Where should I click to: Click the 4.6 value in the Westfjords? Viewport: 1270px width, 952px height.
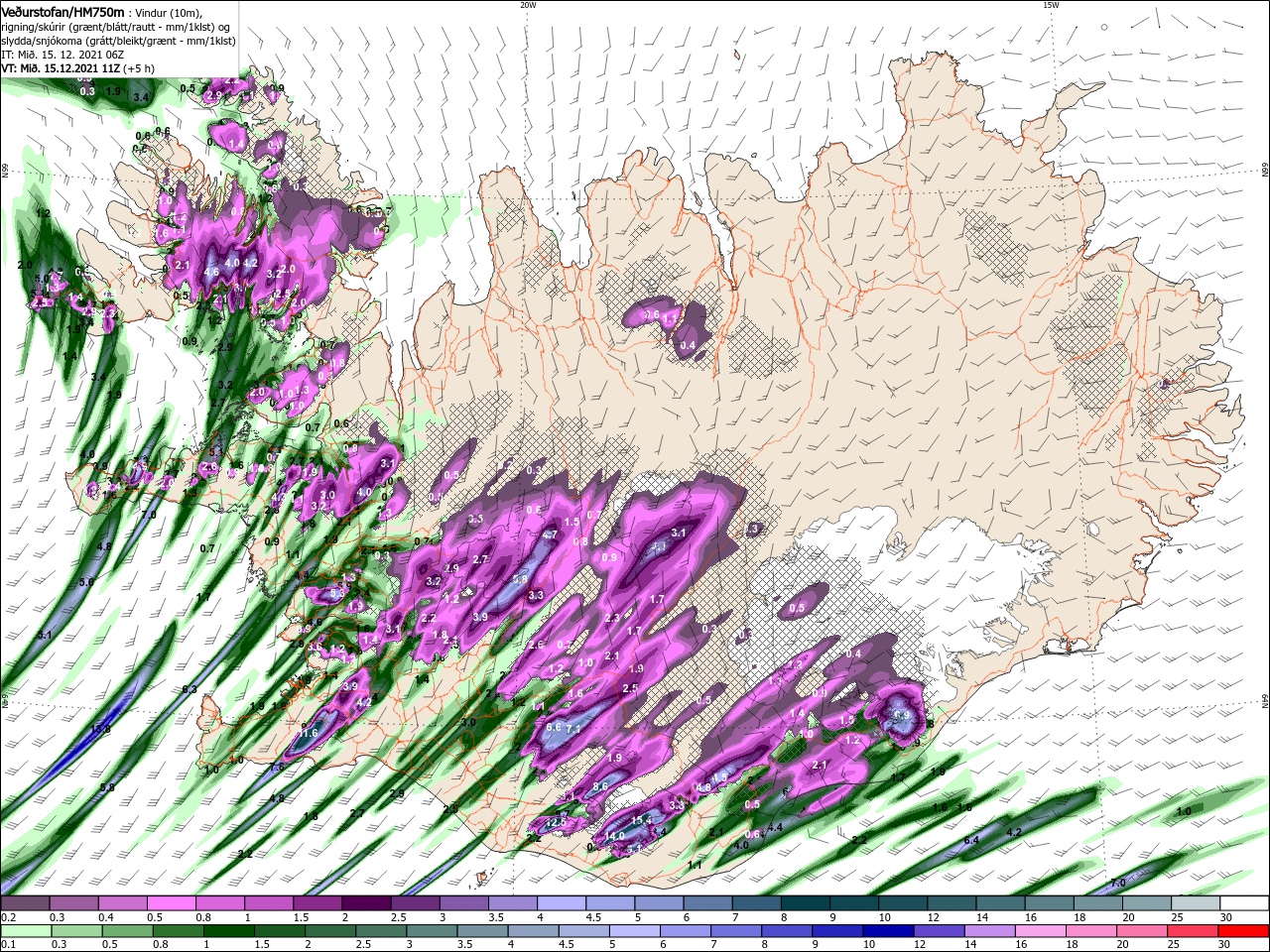pos(211,272)
